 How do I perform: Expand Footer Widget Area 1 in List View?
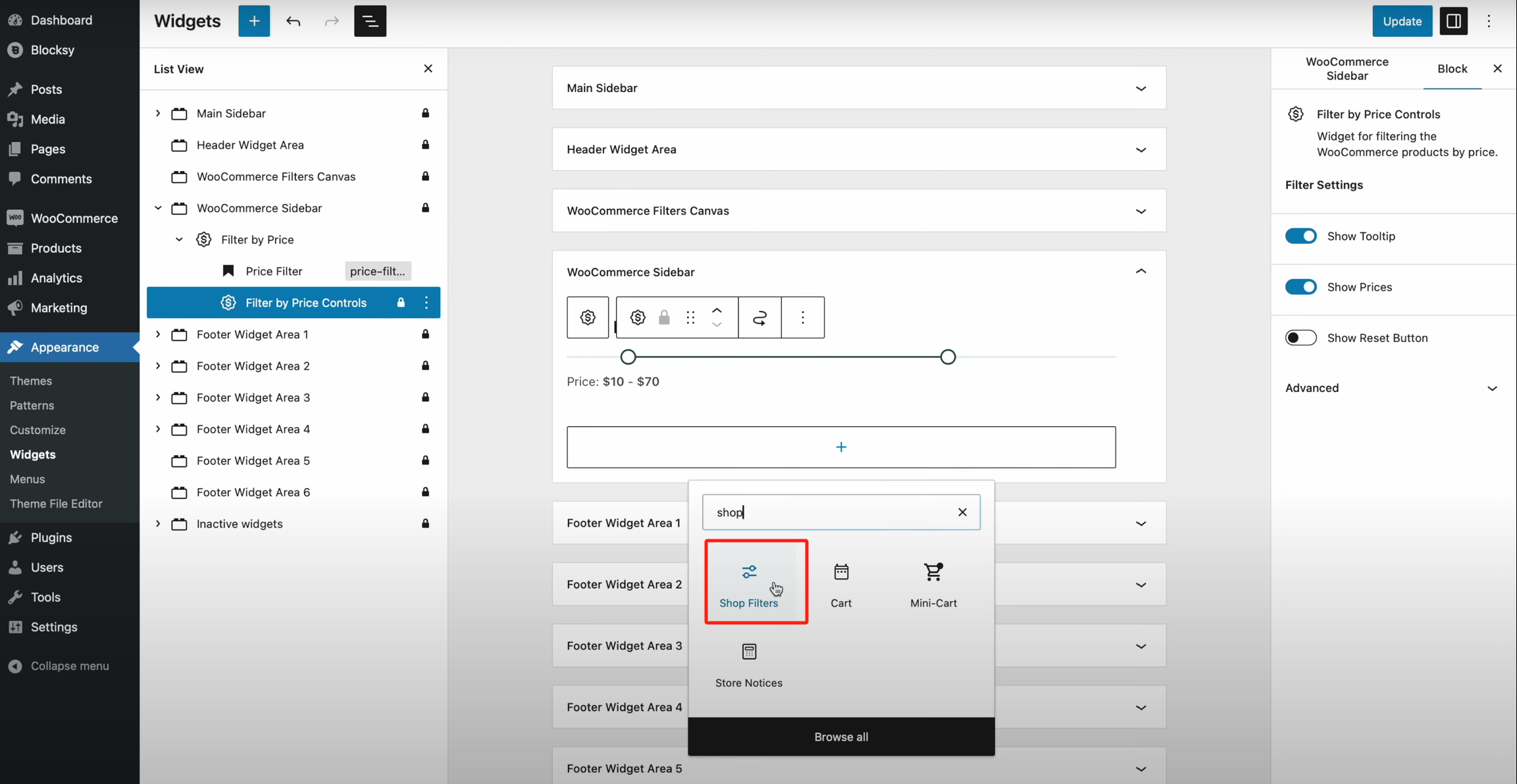(x=158, y=334)
